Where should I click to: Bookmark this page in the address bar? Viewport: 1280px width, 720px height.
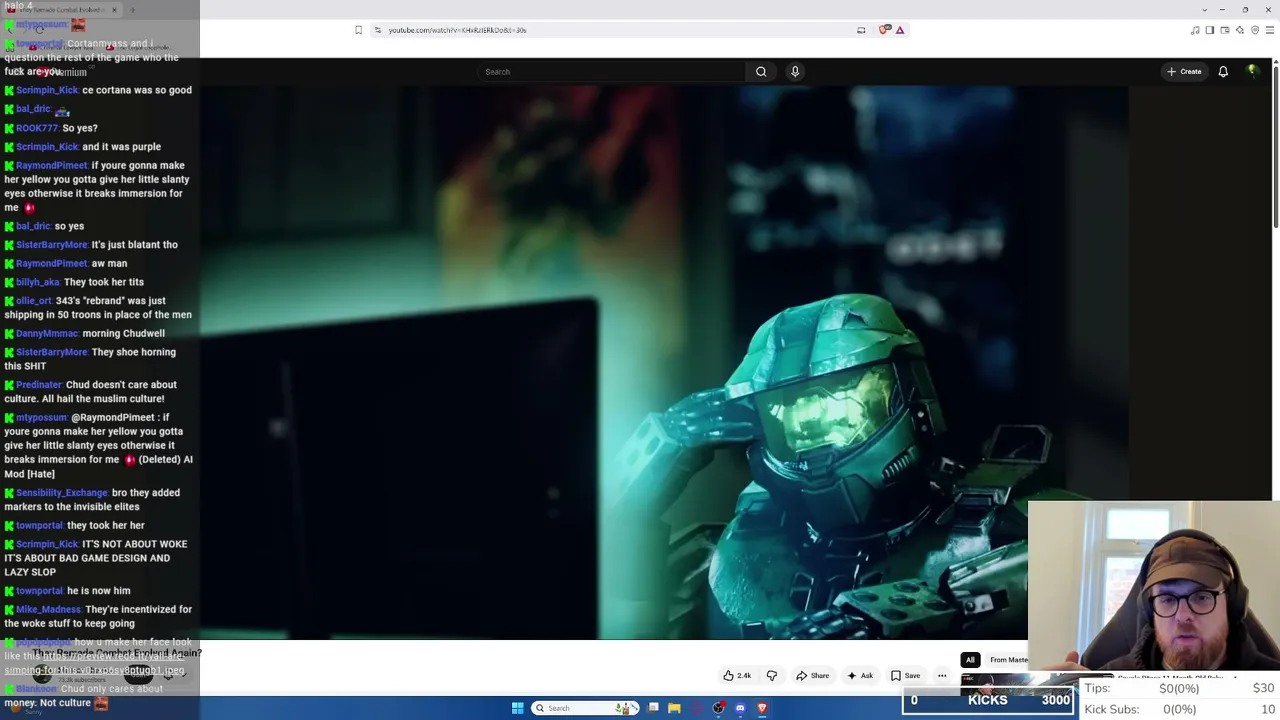click(x=358, y=30)
